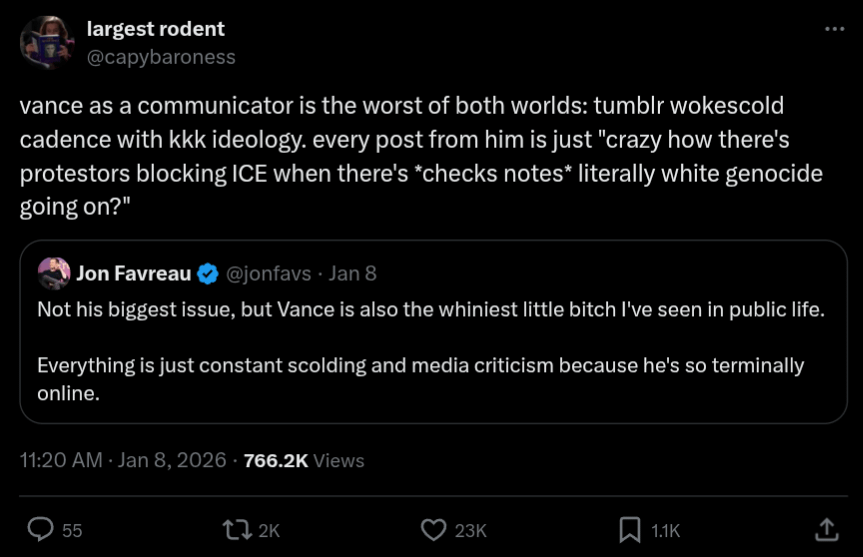
Task: Click the display name 'largest rodent'
Action: pyautogui.click(x=155, y=29)
